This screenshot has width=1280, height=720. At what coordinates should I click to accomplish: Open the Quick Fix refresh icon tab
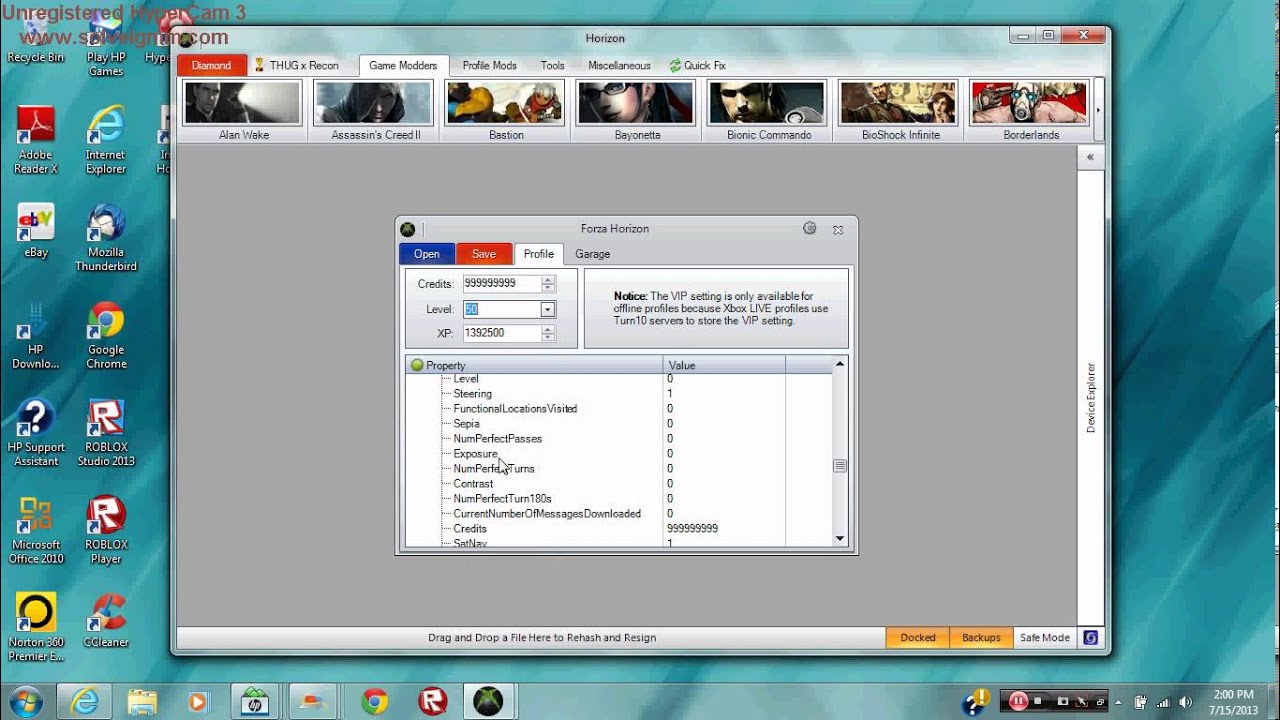coord(675,66)
